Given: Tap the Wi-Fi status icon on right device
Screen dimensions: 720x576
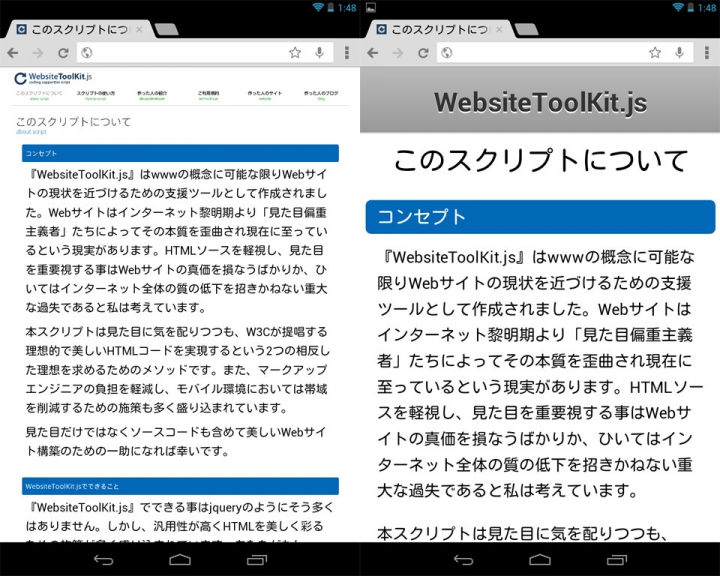Looking at the screenshot, I should (678, 7).
